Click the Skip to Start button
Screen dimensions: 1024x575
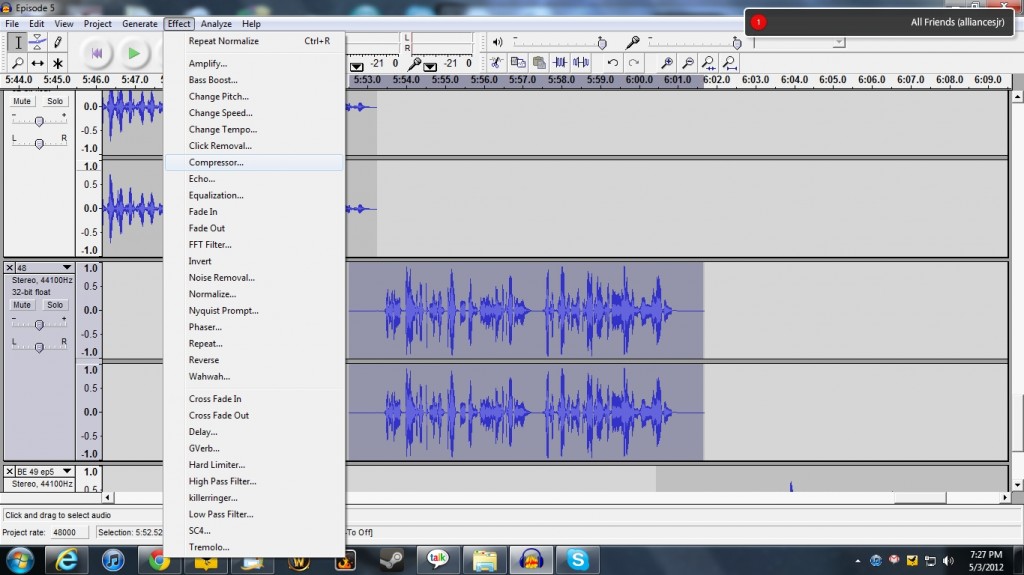click(x=97, y=53)
